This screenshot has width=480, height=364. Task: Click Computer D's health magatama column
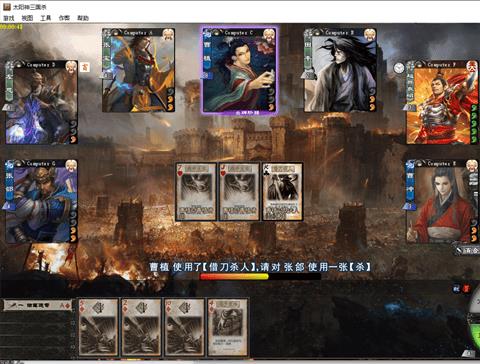(73, 132)
